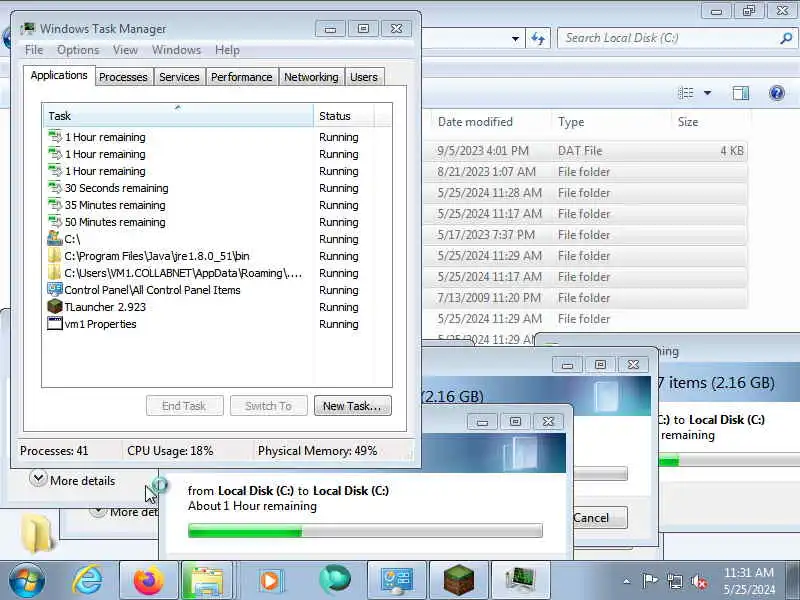Select the folder row dated 7/13/2009 11:20 PM
The width and height of the screenshot is (800, 600).
585,298
